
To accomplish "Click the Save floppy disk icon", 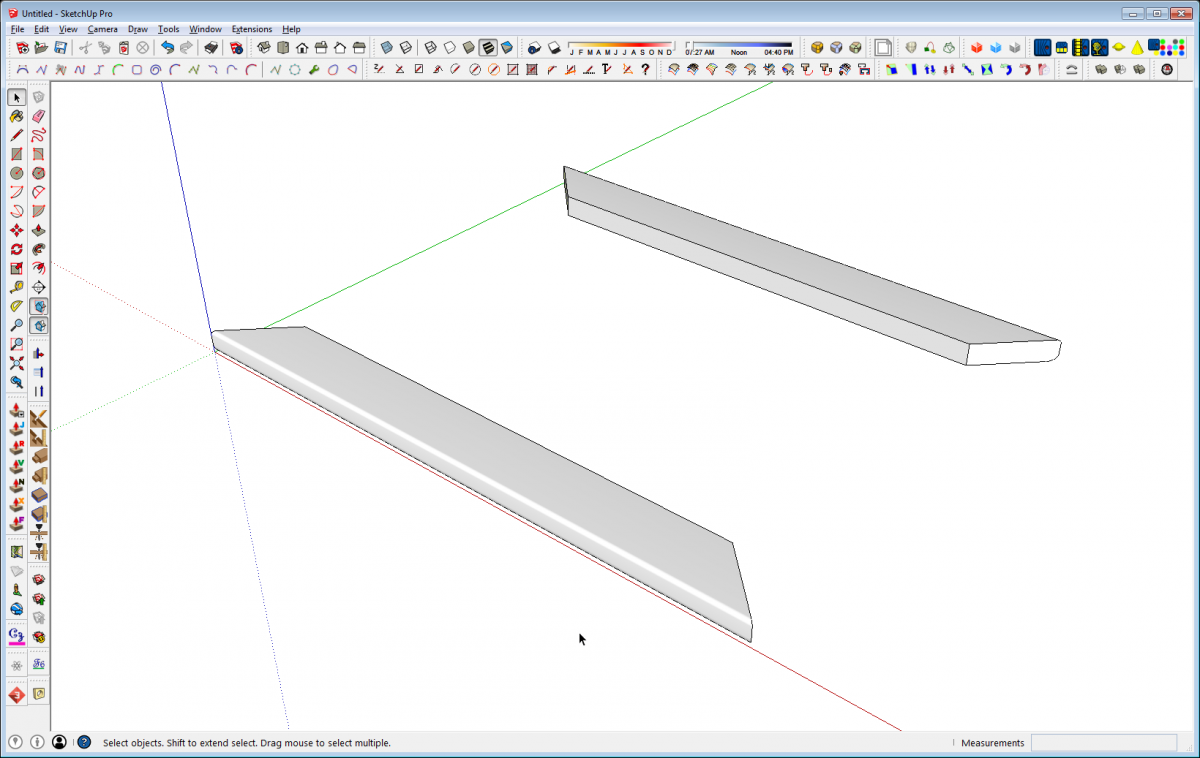I will [61, 47].
